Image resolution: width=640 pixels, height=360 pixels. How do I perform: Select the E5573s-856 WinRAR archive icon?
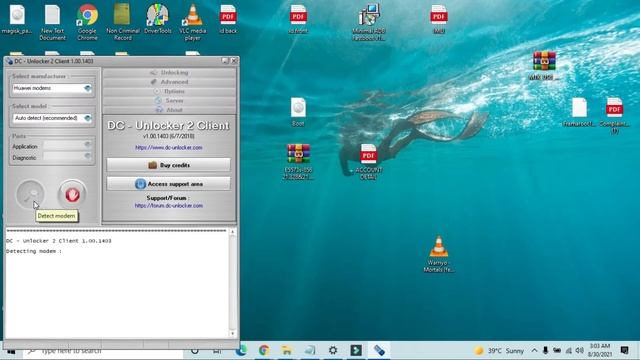(298, 162)
